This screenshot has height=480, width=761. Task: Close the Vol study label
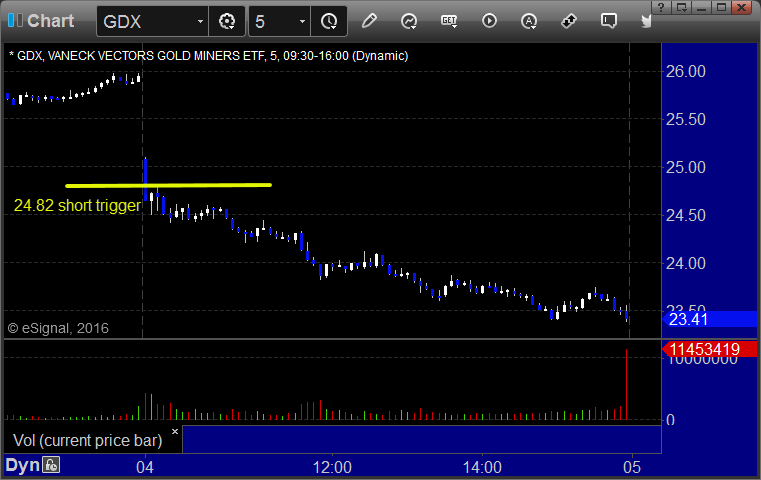tap(175, 431)
